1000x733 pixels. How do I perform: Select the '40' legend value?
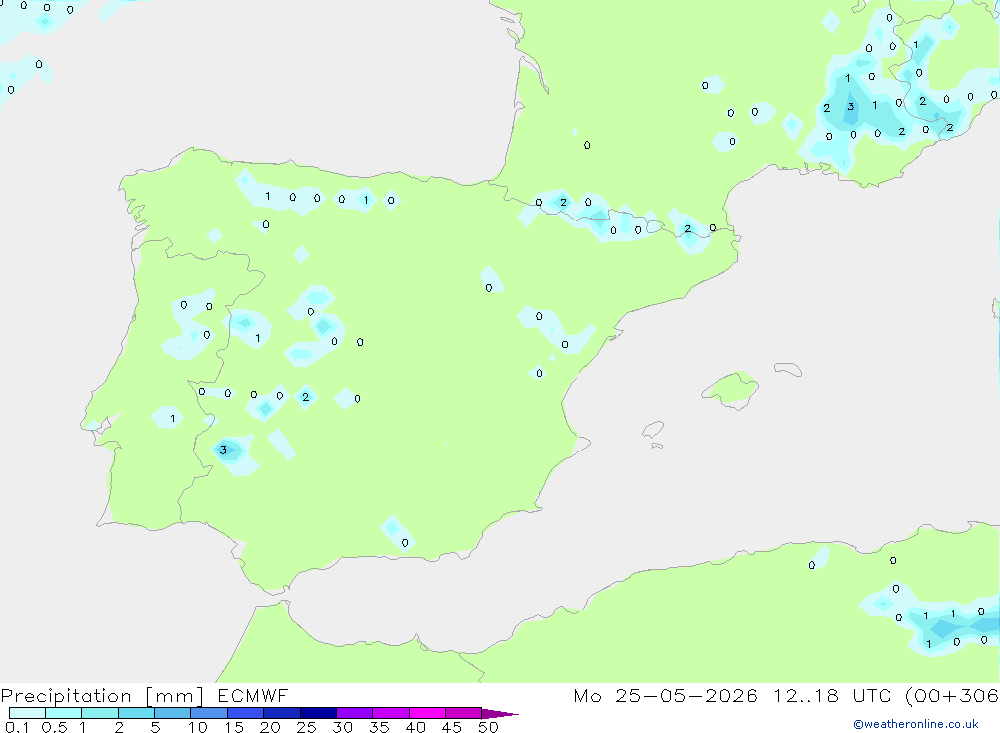pyautogui.click(x=415, y=727)
